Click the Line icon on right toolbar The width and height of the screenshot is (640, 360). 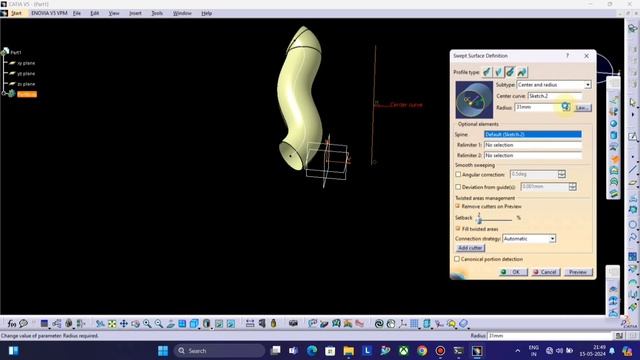633,169
